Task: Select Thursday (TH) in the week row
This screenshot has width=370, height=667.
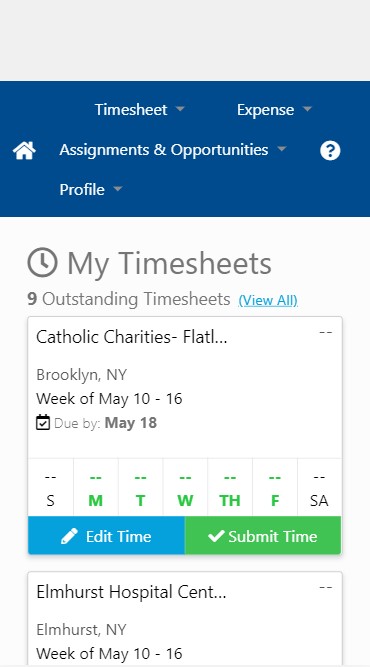Action: click(230, 487)
